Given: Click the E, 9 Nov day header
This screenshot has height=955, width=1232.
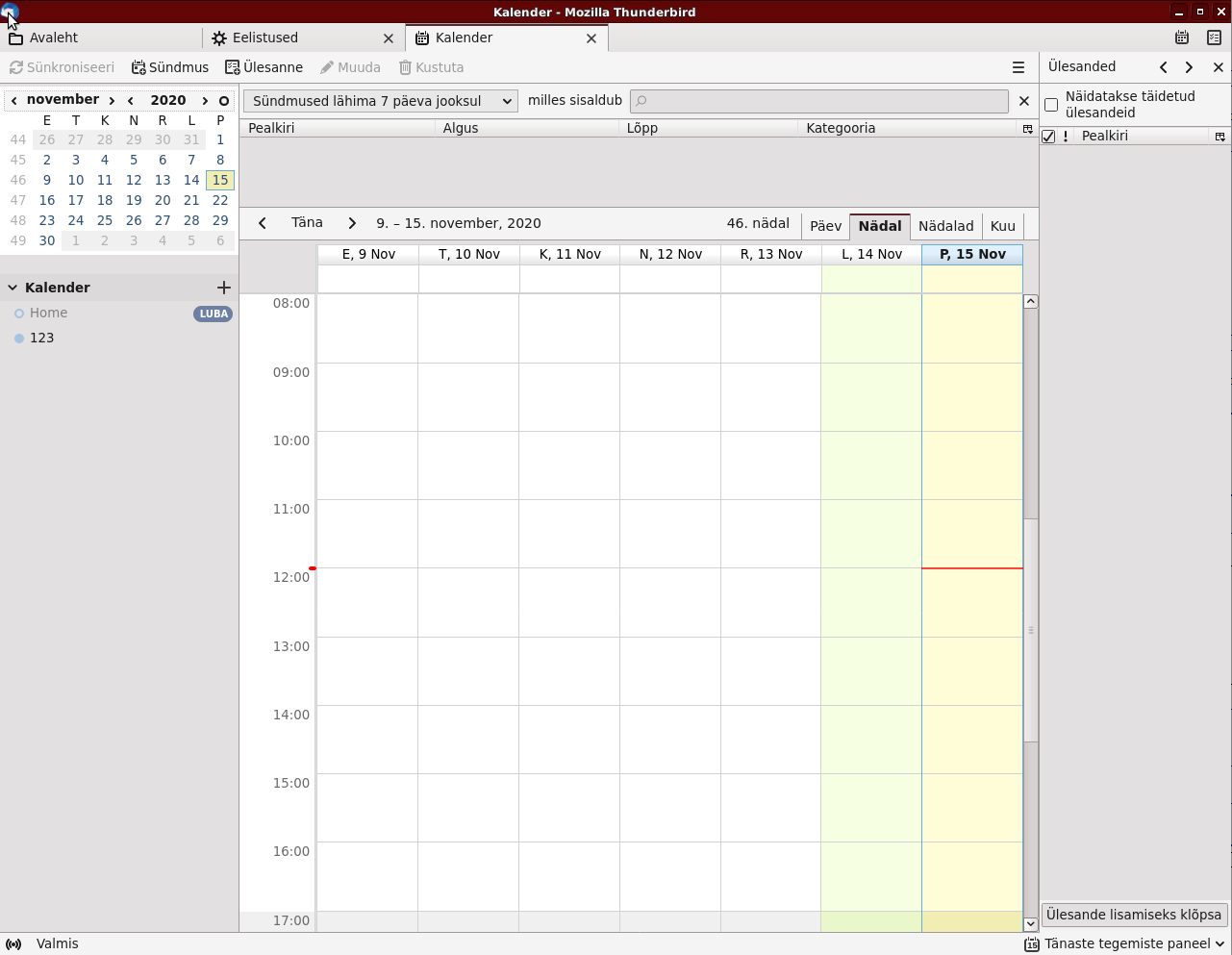Looking at the screenshot, I should [368, 255].
